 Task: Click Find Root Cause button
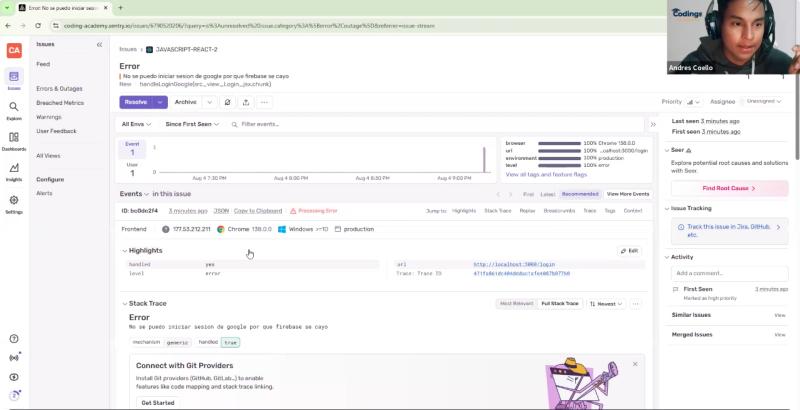click(729, 188)
